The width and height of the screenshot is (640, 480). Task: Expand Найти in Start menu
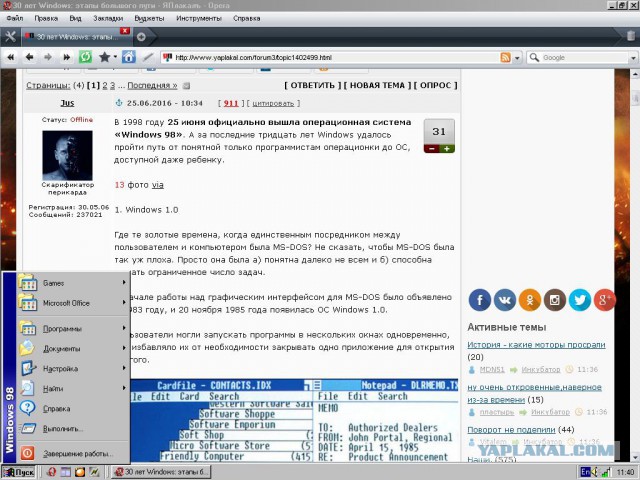(73, 389)
